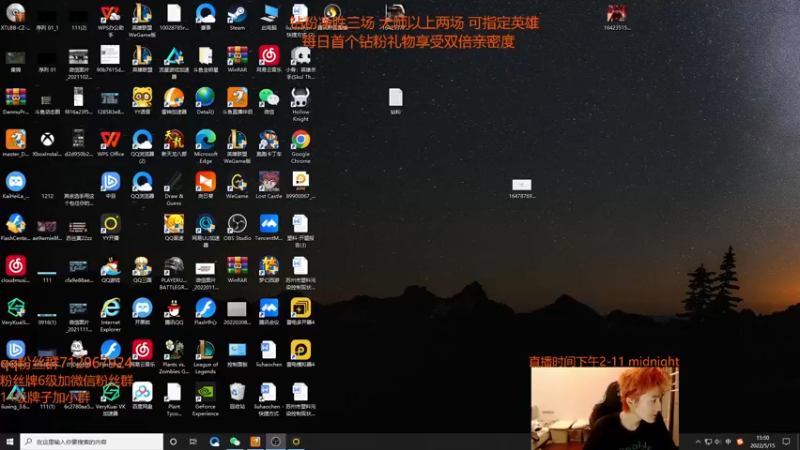The image size is (800, 450).
Task: Switch to WeChat on the taskbar
Action: 235,441
